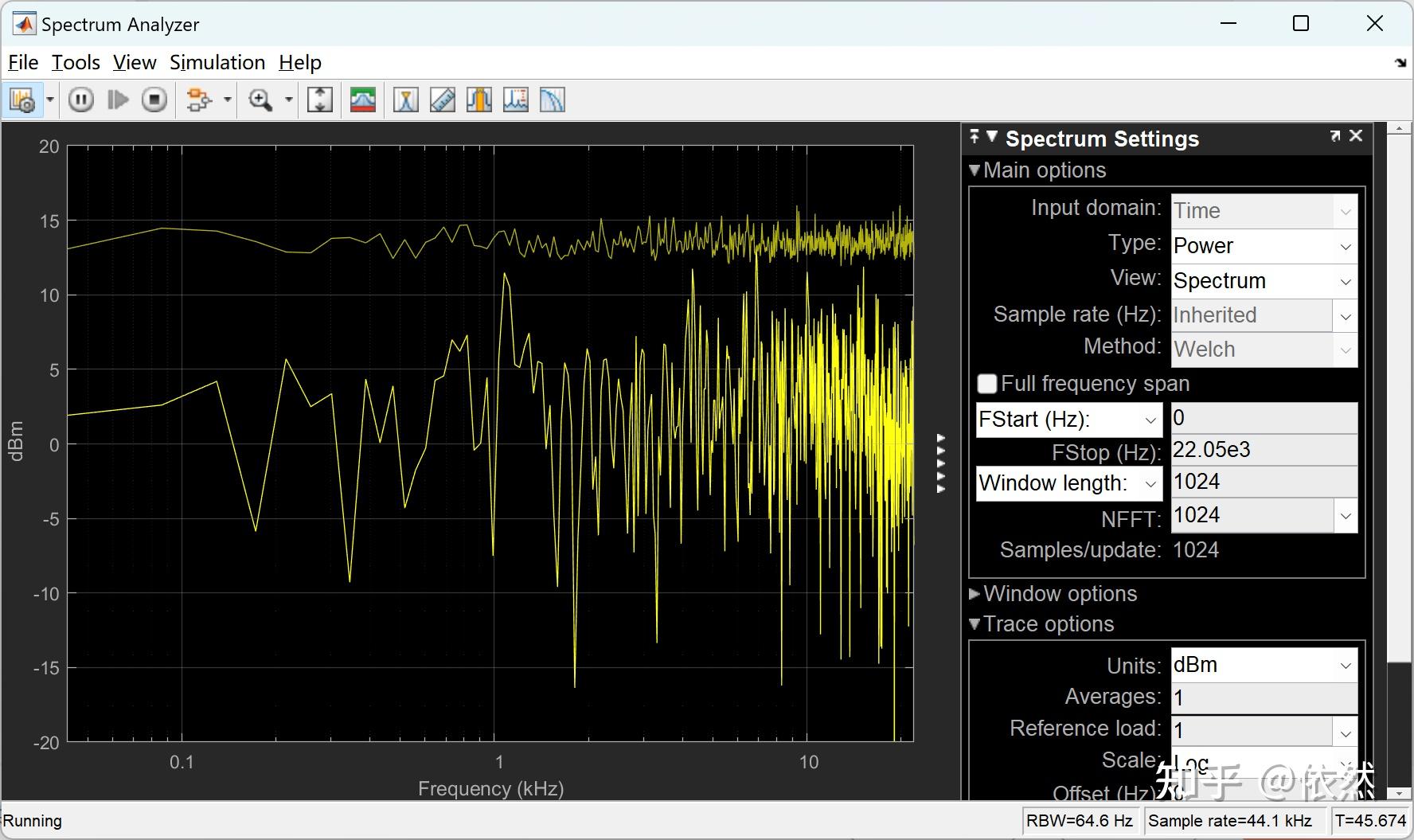1414x840 pixels.
Task: Open the Simulation menu
Action: pyautogui.click(x=217, y=62)
